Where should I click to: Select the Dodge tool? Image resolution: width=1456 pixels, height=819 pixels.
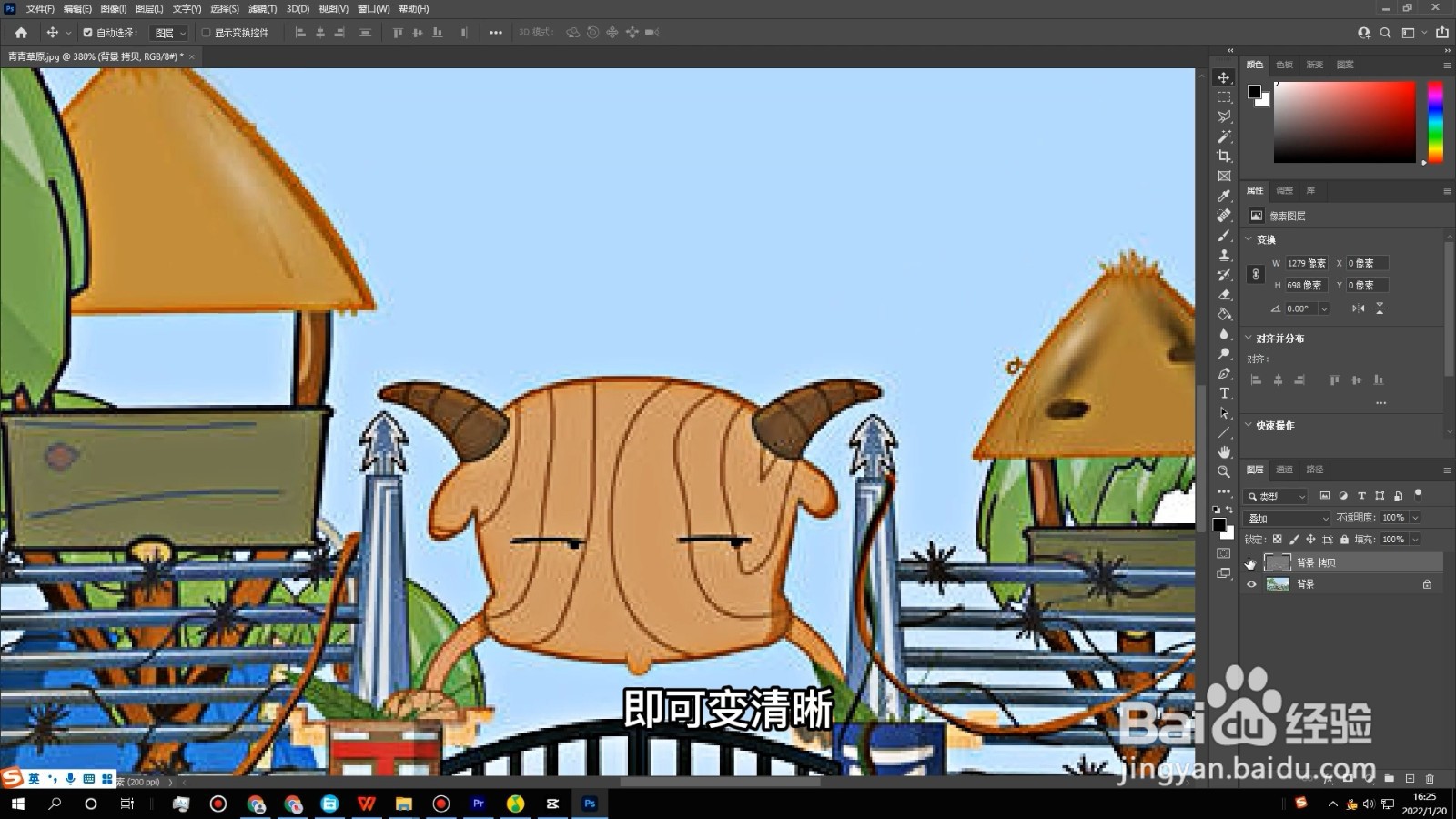pyautogui.click(x=1224, y=354)
